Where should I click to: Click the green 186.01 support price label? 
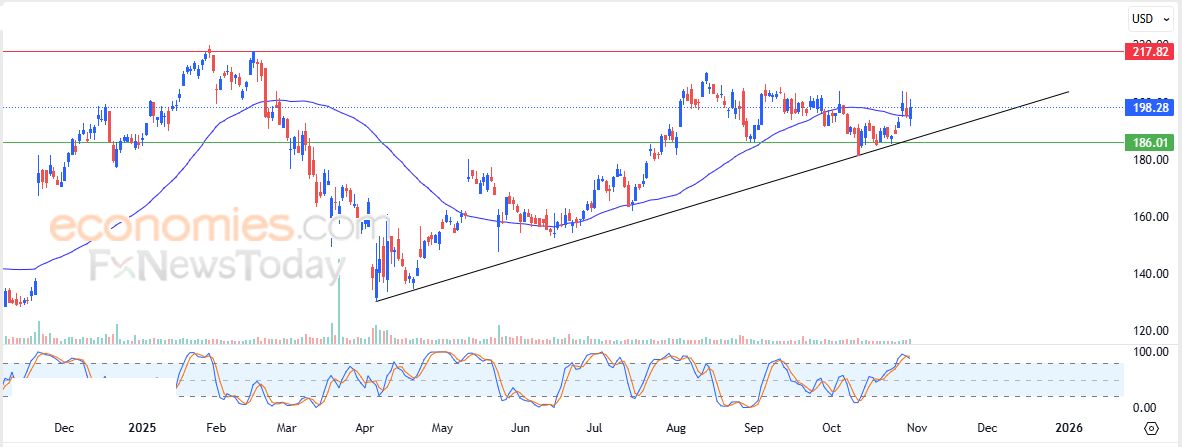1146,142
